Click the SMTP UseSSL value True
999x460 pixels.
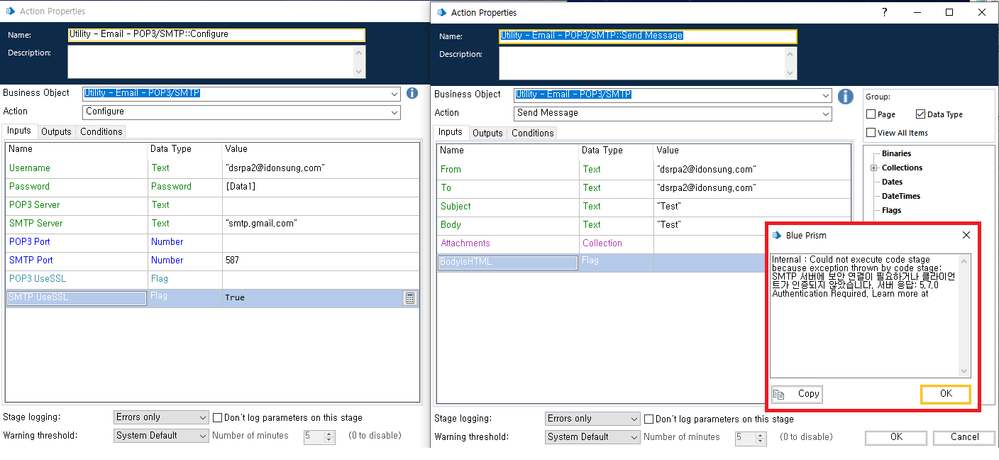pos(234,298)
